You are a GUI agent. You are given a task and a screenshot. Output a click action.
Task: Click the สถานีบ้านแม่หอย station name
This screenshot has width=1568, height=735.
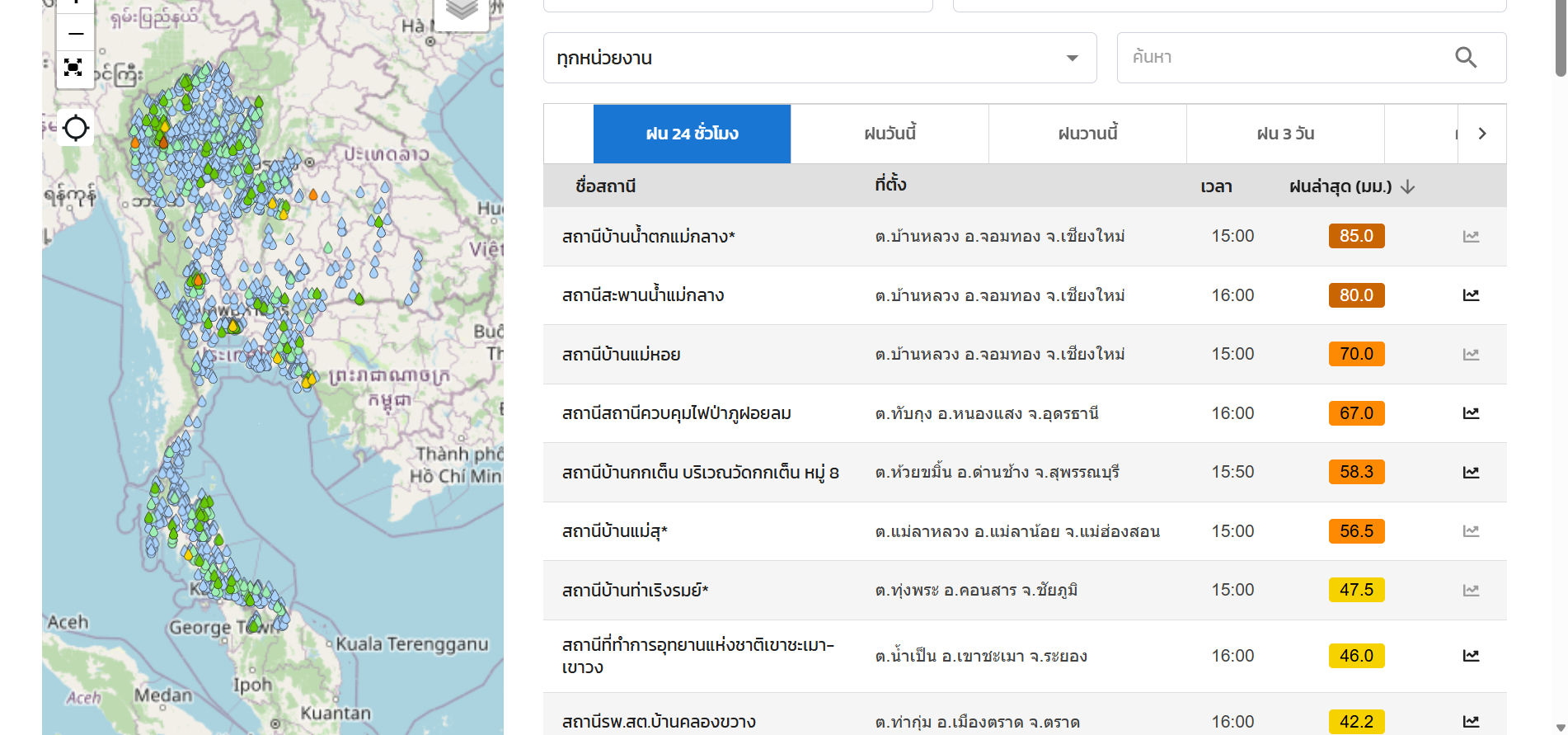click(x=622, y=355)
